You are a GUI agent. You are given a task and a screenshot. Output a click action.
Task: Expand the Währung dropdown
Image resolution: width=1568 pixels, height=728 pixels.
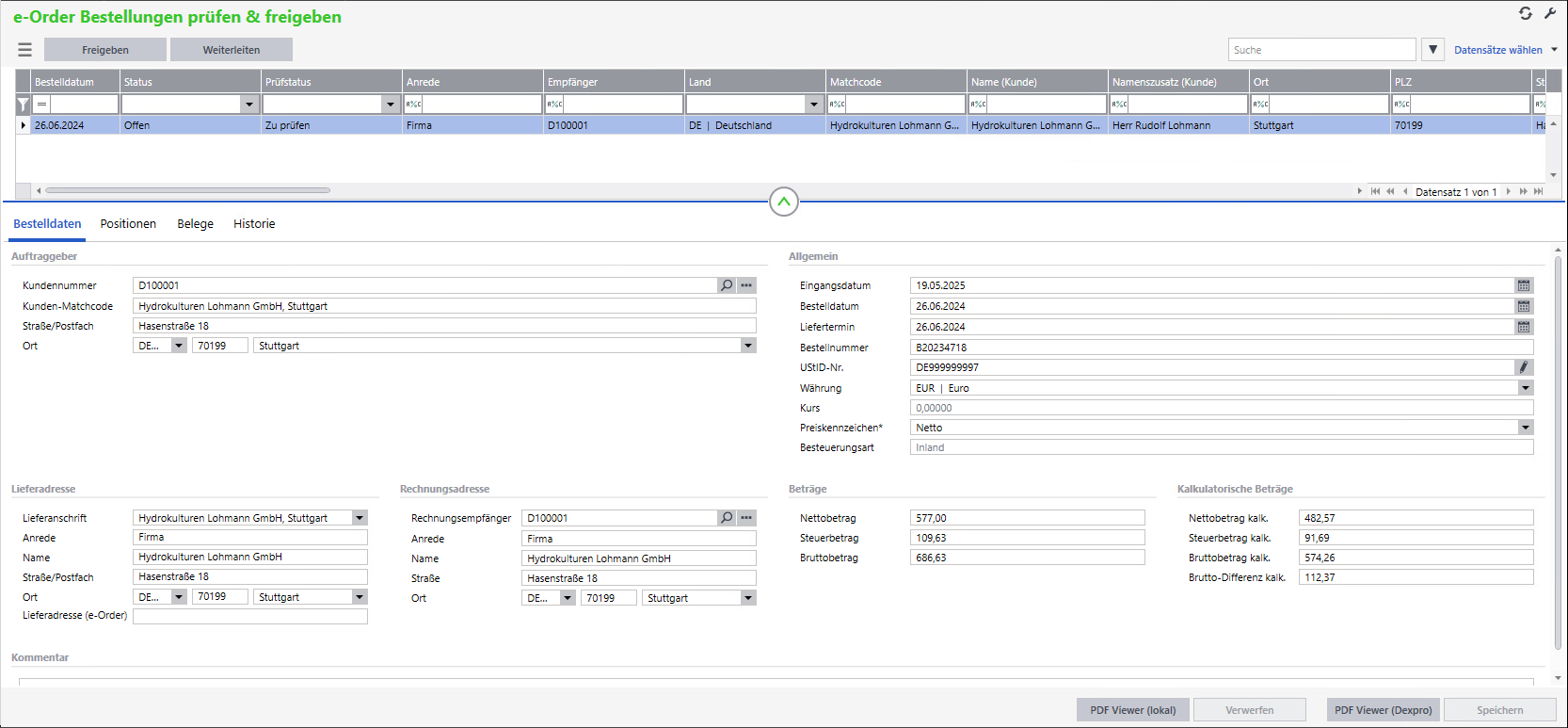1525,388
